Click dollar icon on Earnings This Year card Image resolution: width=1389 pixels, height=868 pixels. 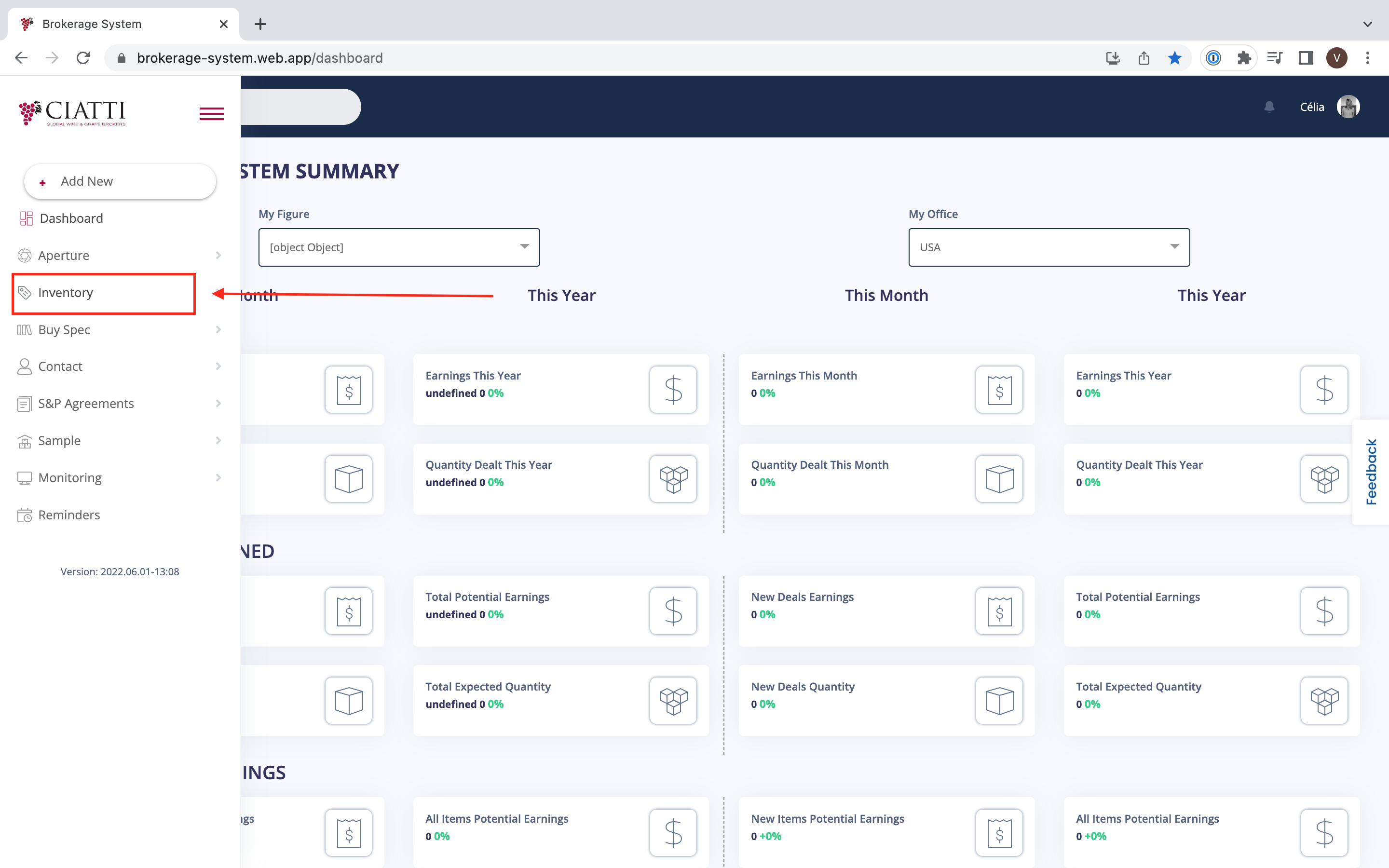tap(673, 390)
